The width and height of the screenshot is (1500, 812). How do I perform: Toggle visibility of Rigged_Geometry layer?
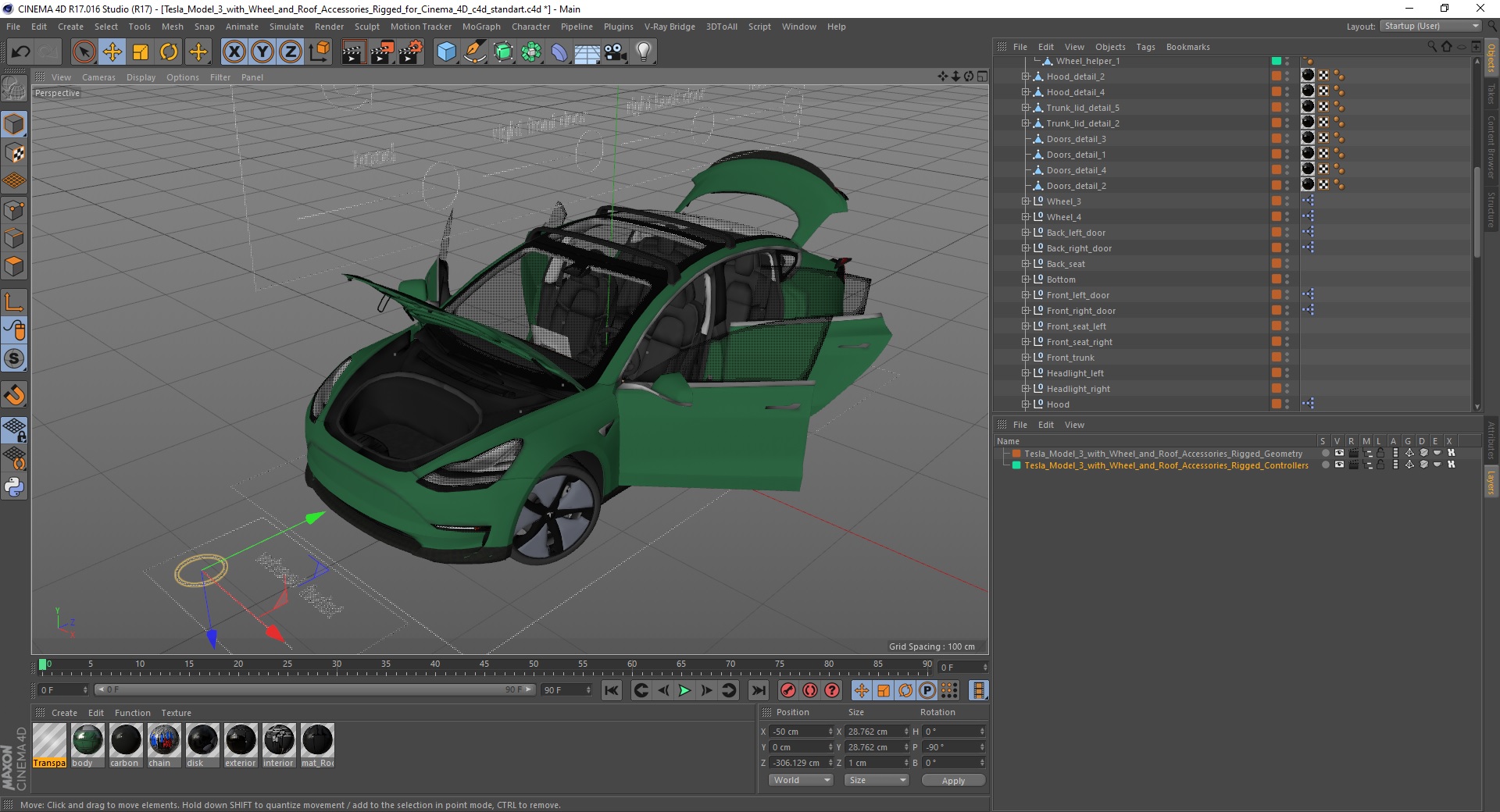coord(1339,453)
